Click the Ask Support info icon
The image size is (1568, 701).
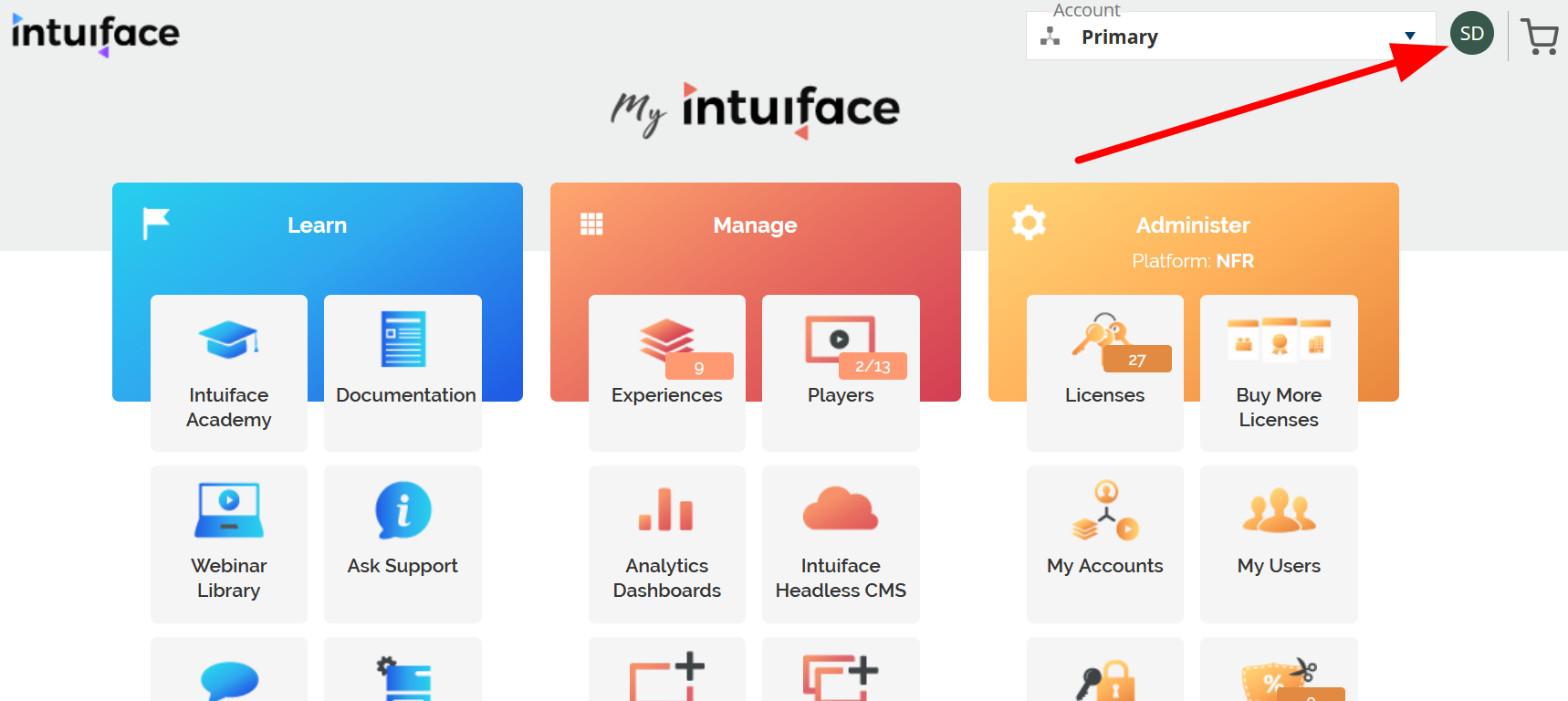(x=402, y=511)
